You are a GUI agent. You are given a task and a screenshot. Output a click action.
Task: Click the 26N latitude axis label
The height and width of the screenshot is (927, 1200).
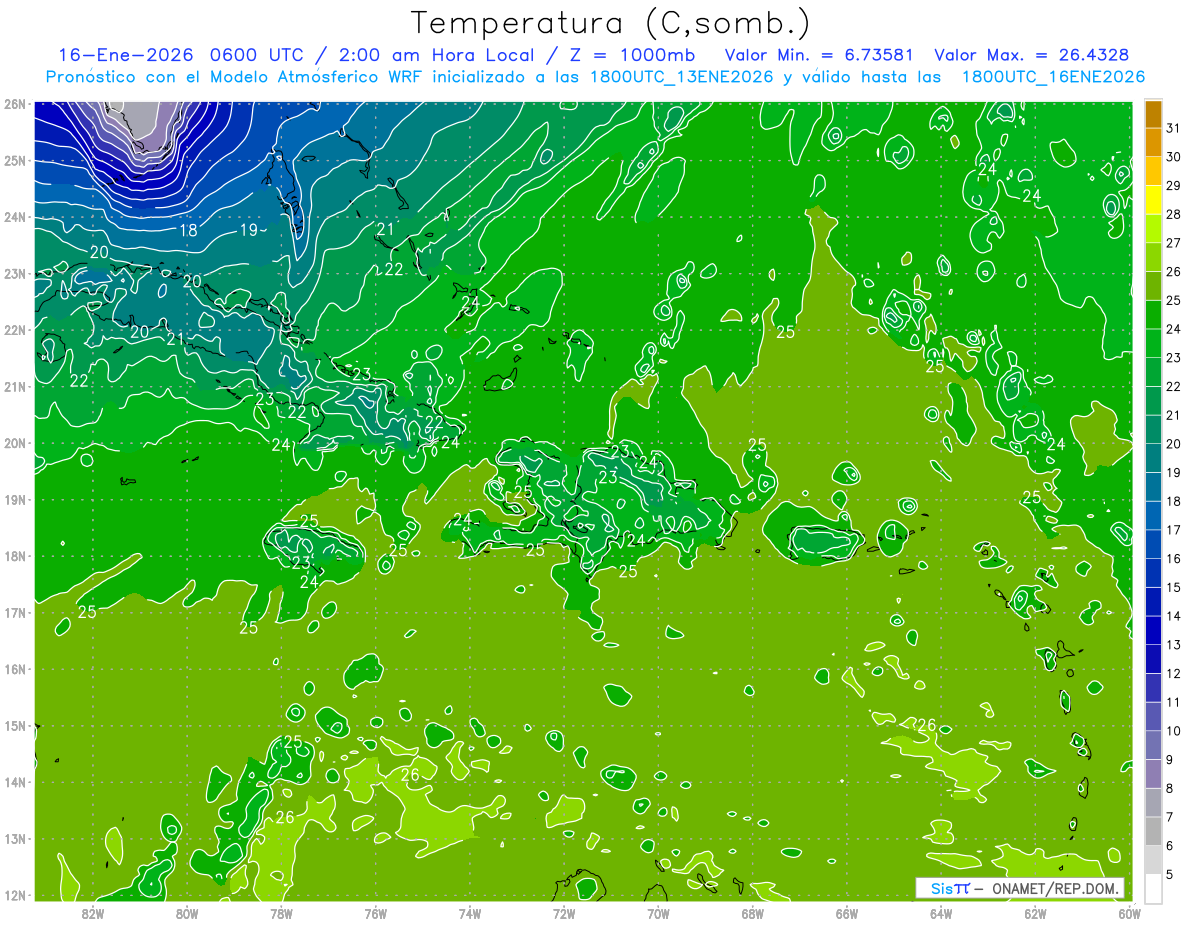pos(15,104)
